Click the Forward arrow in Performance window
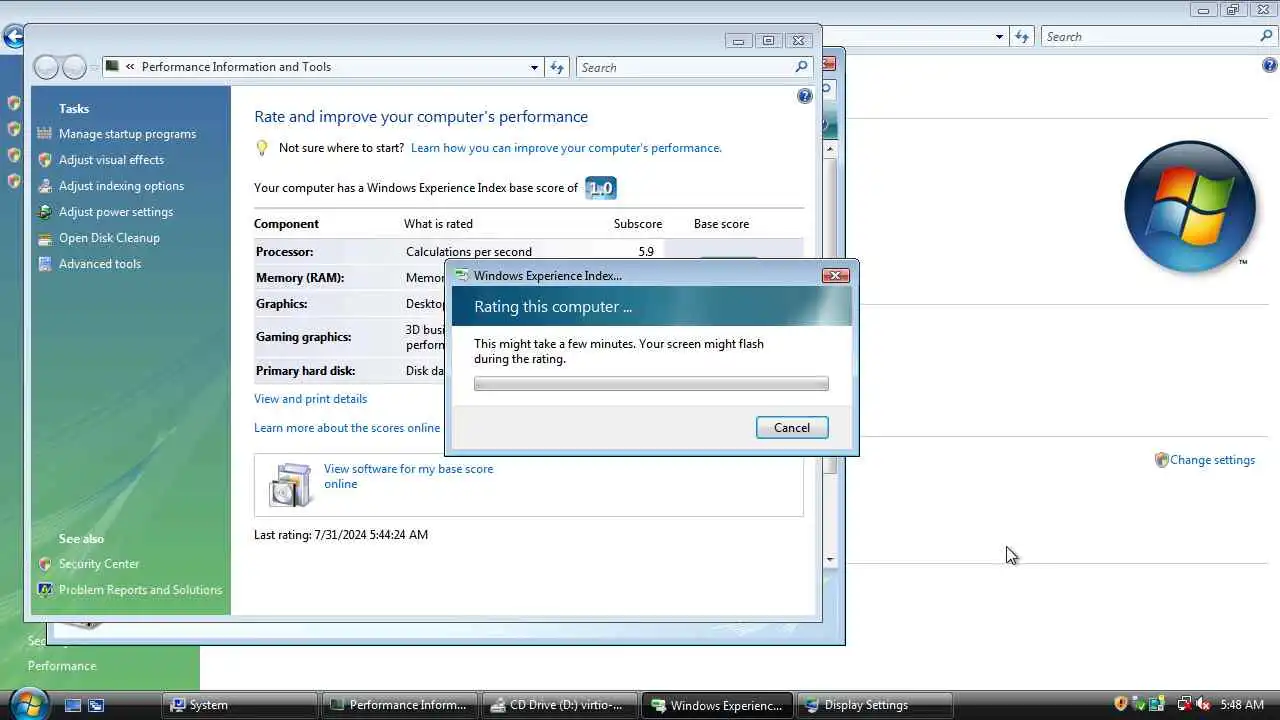 tap(75, 67)
